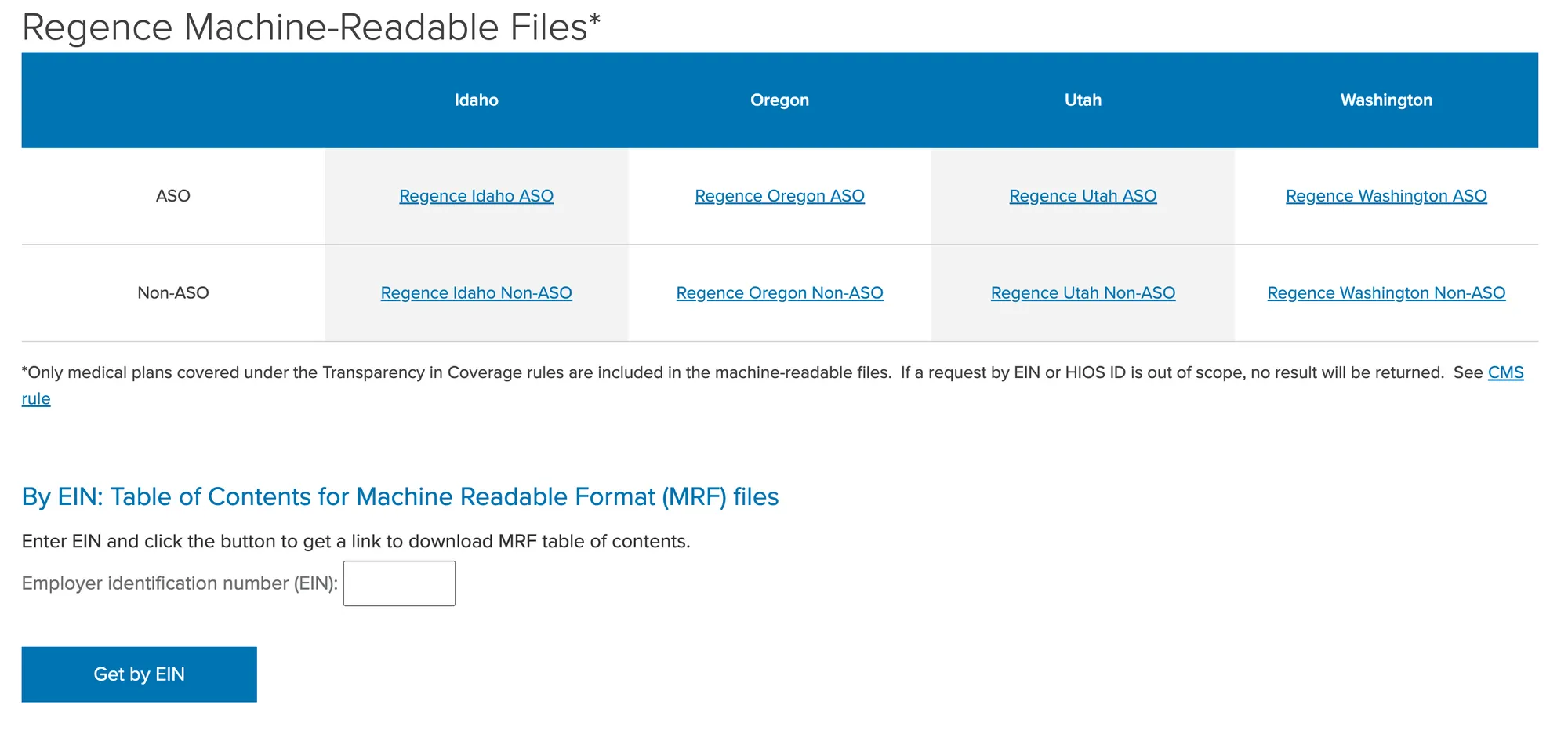This screenshot has height=752, width=1568.
Task: Click the 'Enter EIN and click the button' instruction text
Action: pos(356,542)
